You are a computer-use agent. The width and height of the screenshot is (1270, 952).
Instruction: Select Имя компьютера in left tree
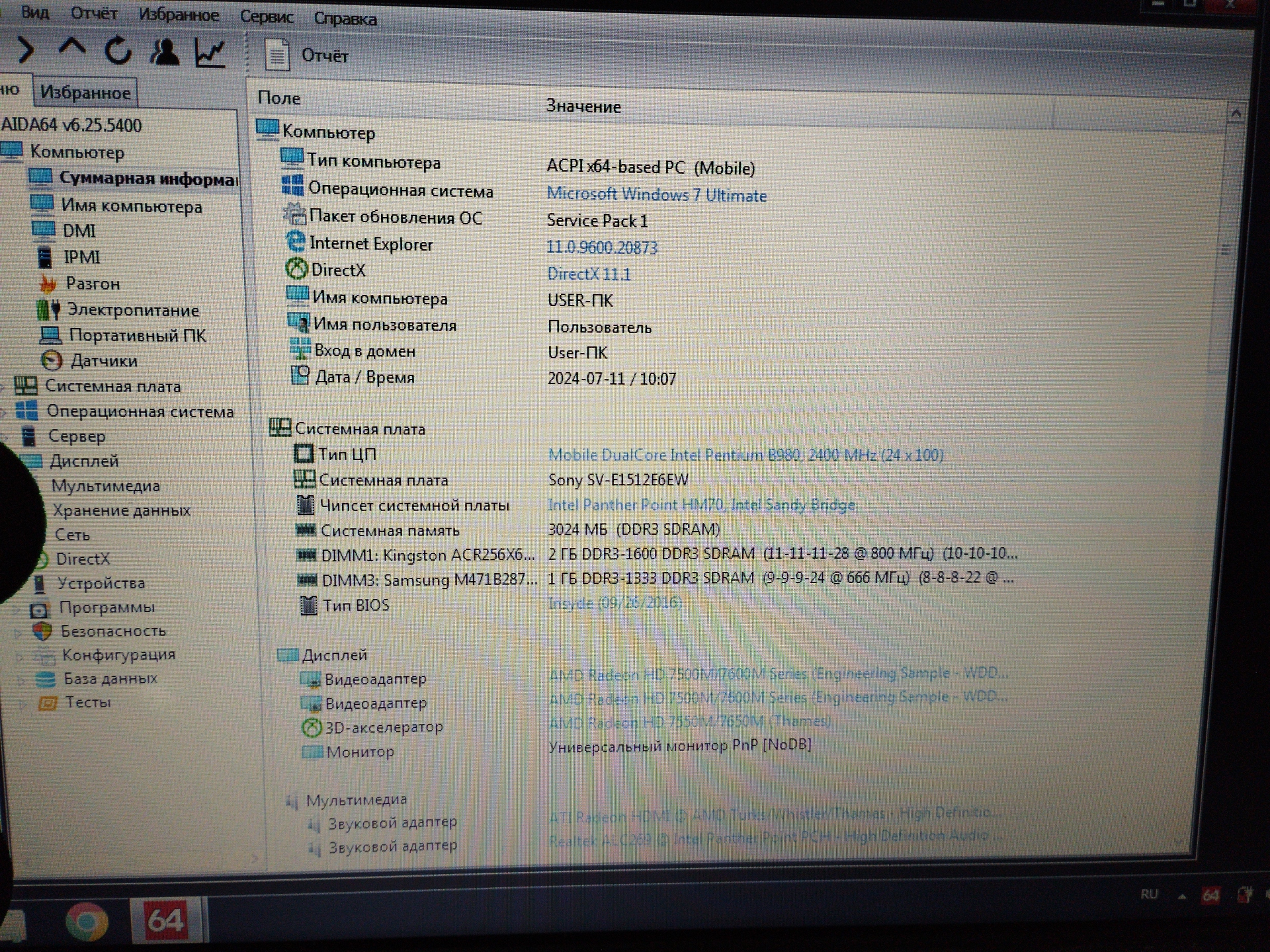(132, 206)
